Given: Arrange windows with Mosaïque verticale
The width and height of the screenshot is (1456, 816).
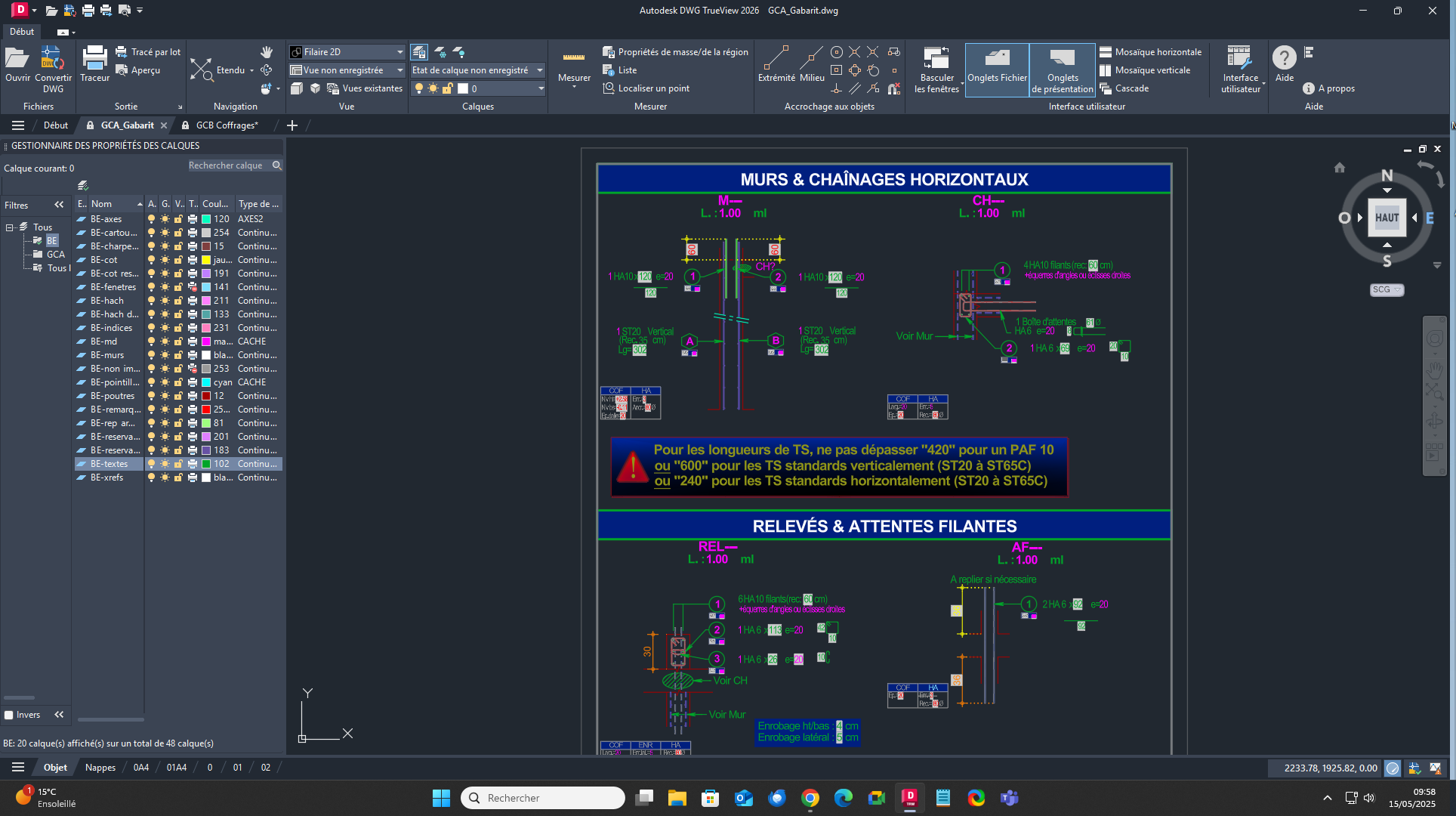Looking at the screenshot, I should [x=1145, y=70].
